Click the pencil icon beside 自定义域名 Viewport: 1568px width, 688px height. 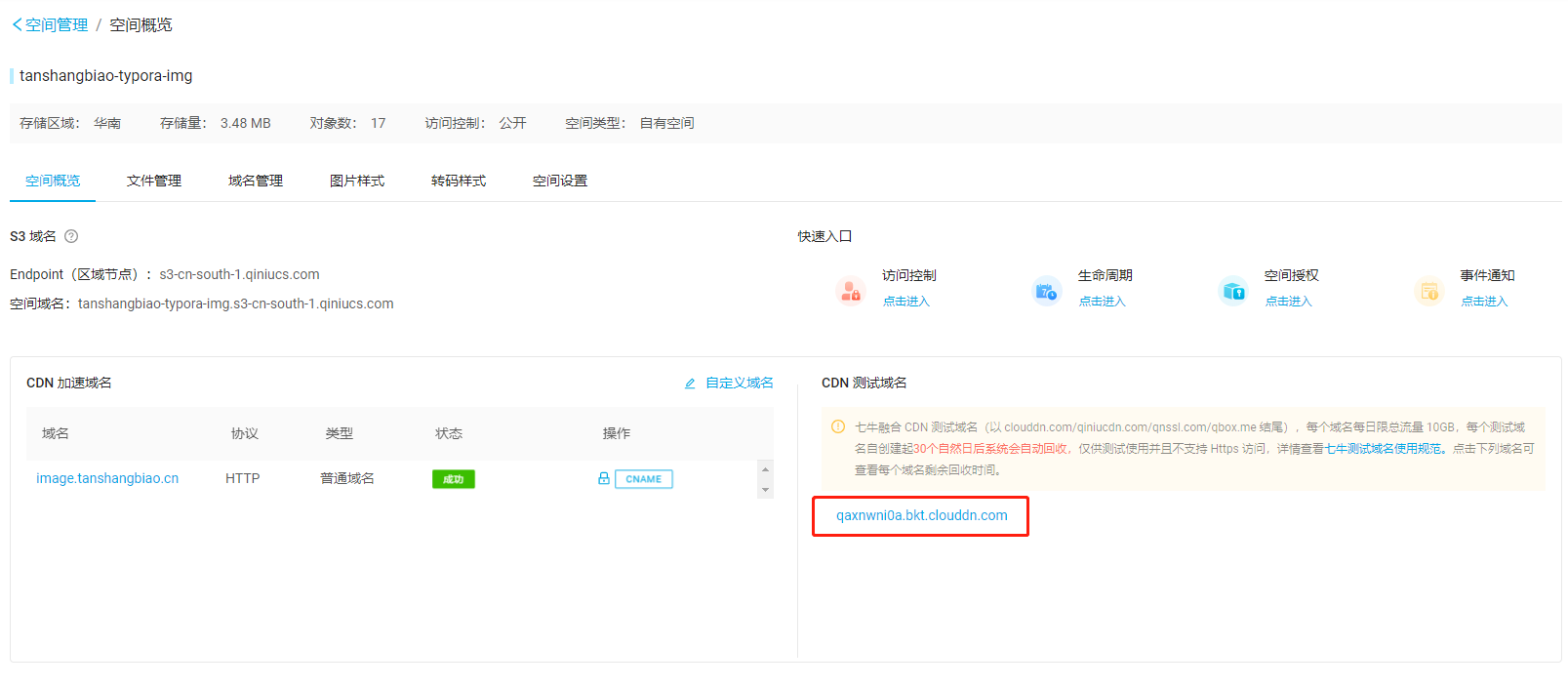pyautogui.click(x=690, y=384)
